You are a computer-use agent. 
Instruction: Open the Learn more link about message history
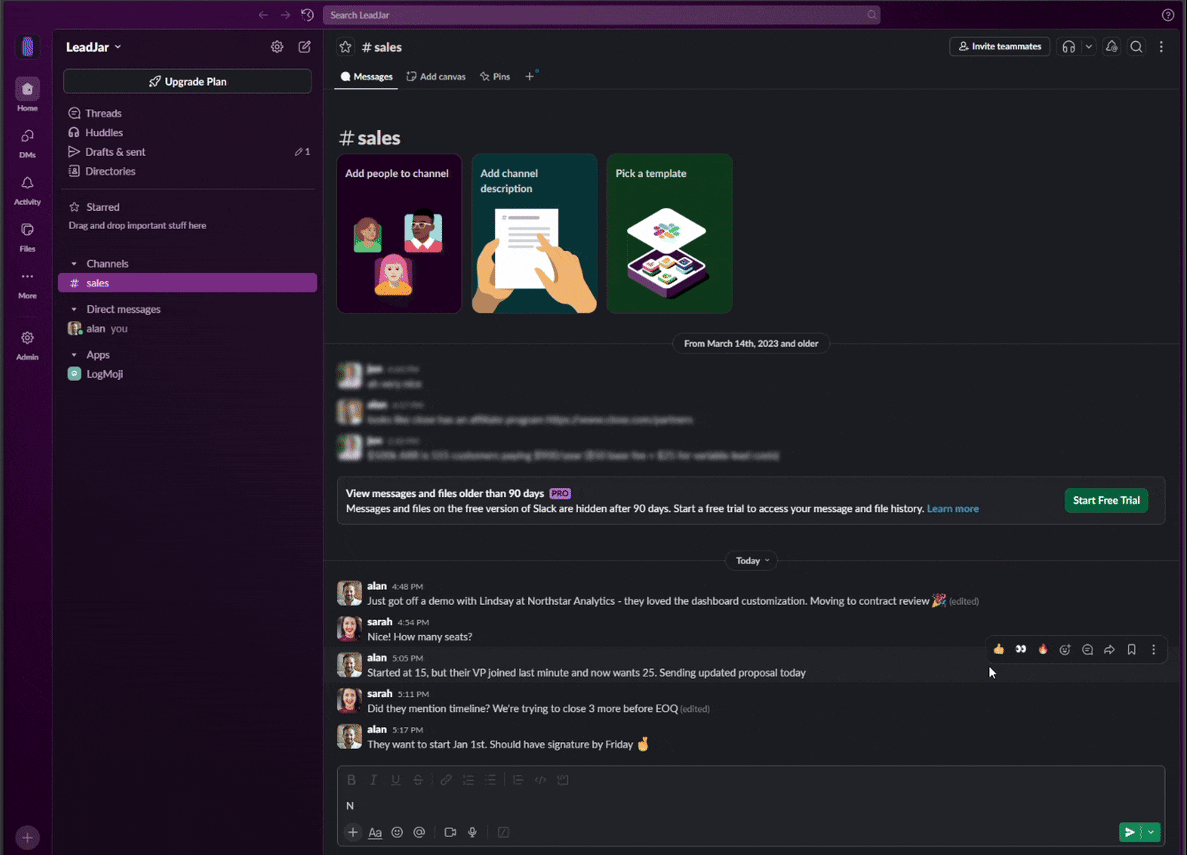(952, 508)
